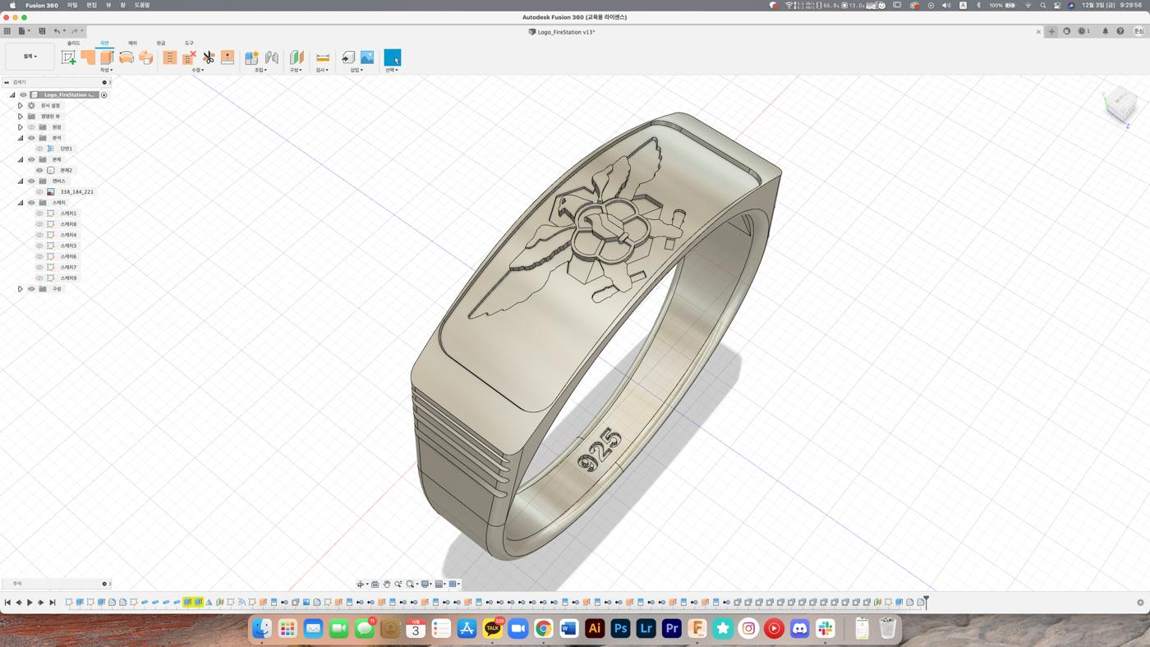Click the scissors icon in the toolbar
The height and width of the screenshot is (647, 1150).
tap(208, 57)
